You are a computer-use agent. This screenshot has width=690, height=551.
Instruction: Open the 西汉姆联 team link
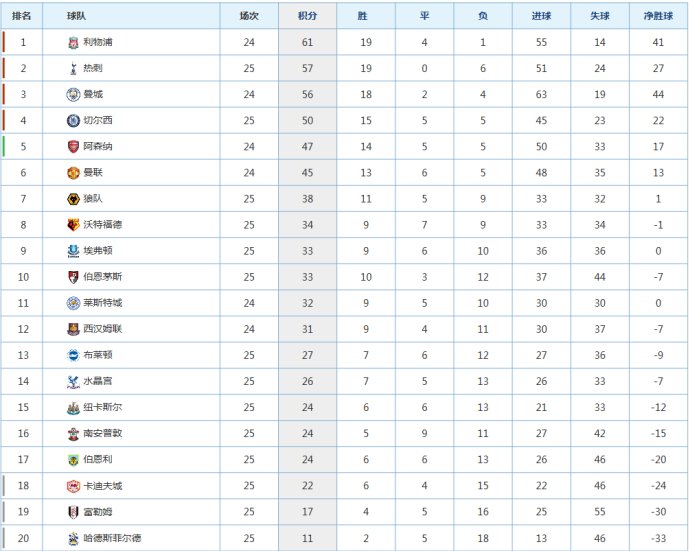[103, 329]
